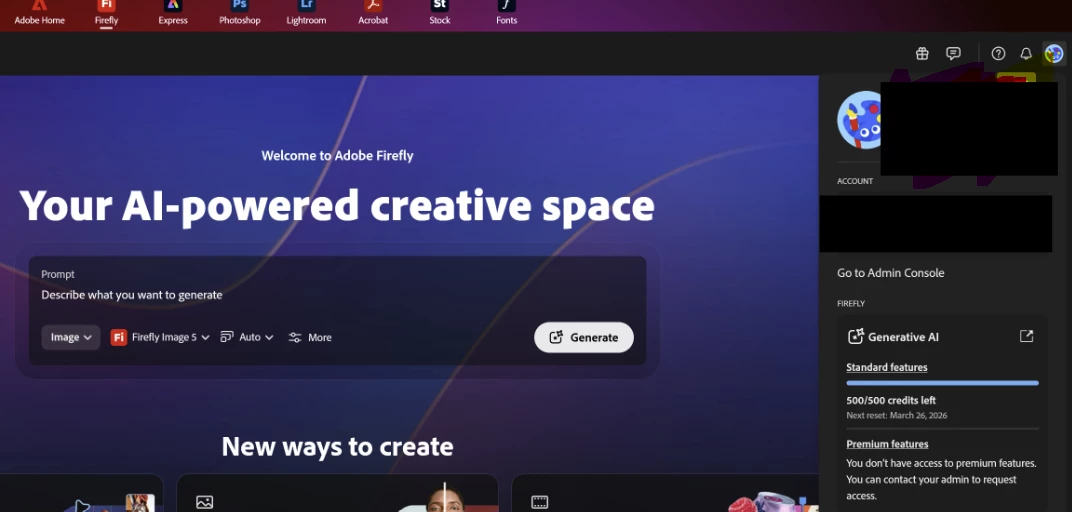Viewport: 1072px width, 512px height.
Task: Click the FIREFLY section label
Action: tap(850, 304)
